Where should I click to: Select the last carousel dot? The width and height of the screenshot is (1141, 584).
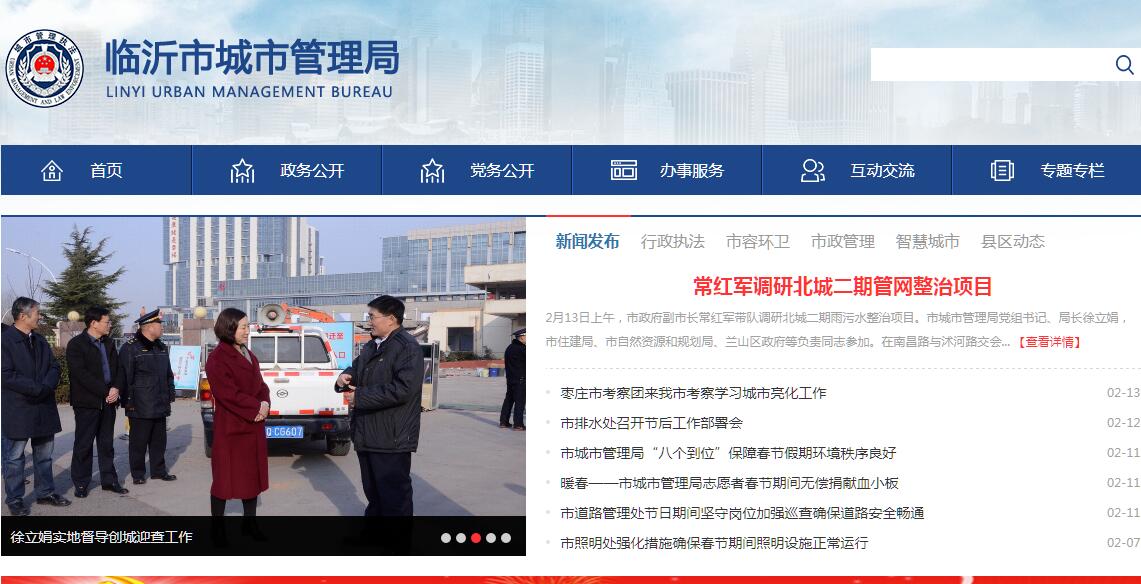(506, 538)
